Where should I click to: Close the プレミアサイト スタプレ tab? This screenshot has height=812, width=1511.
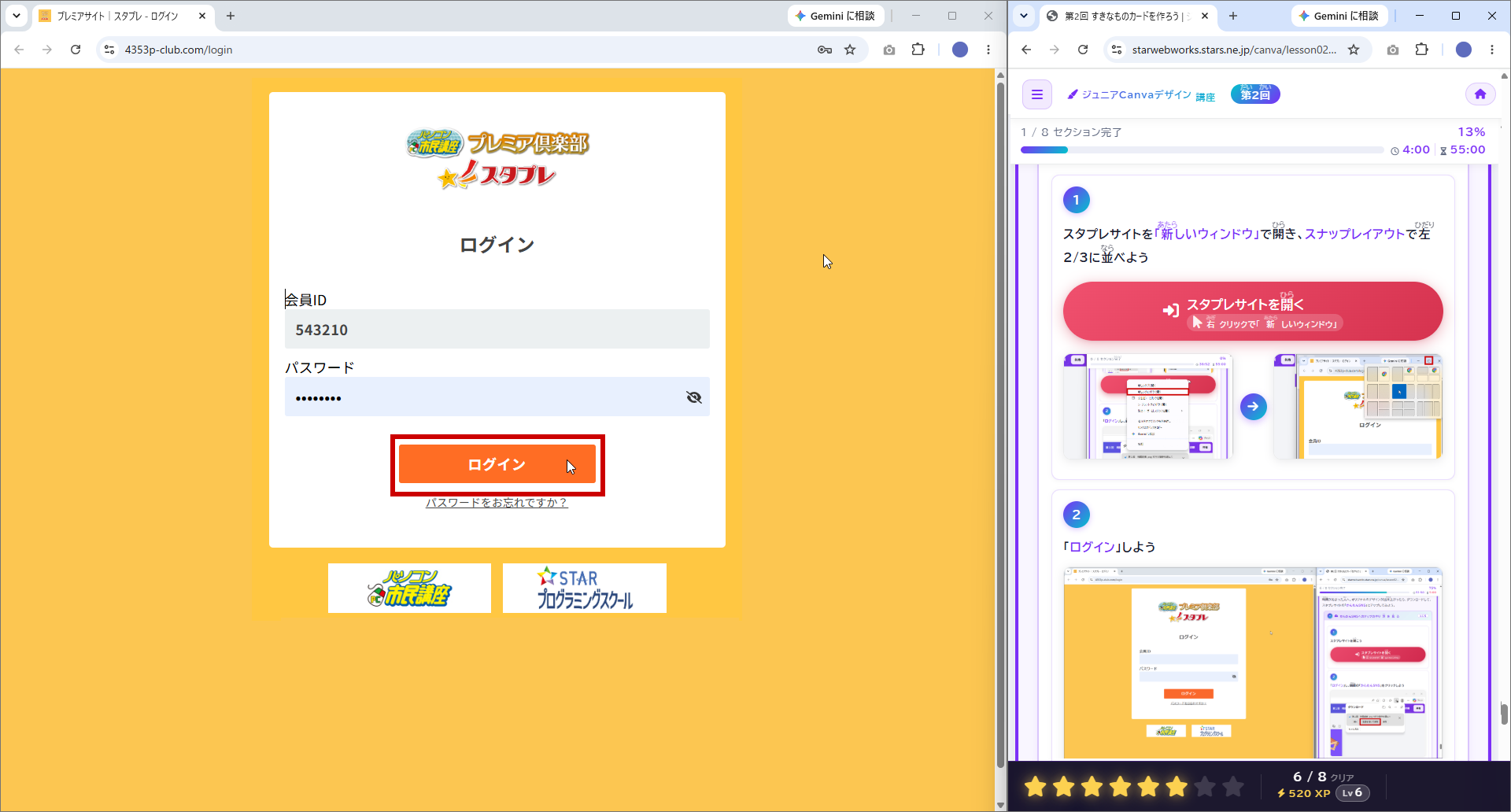tap(202, 16)
